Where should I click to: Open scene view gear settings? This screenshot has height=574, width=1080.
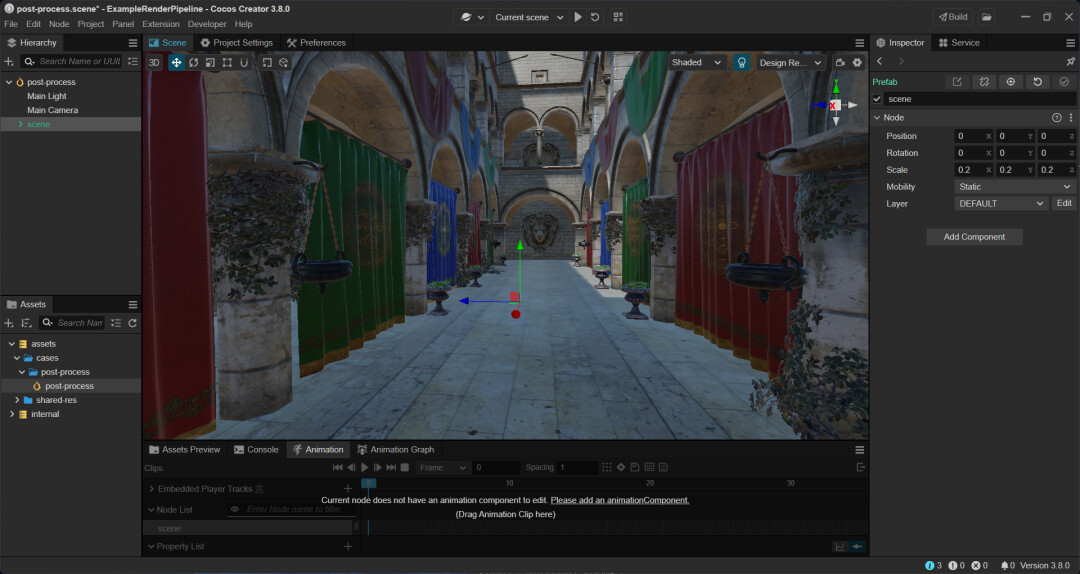pos(857,62)
